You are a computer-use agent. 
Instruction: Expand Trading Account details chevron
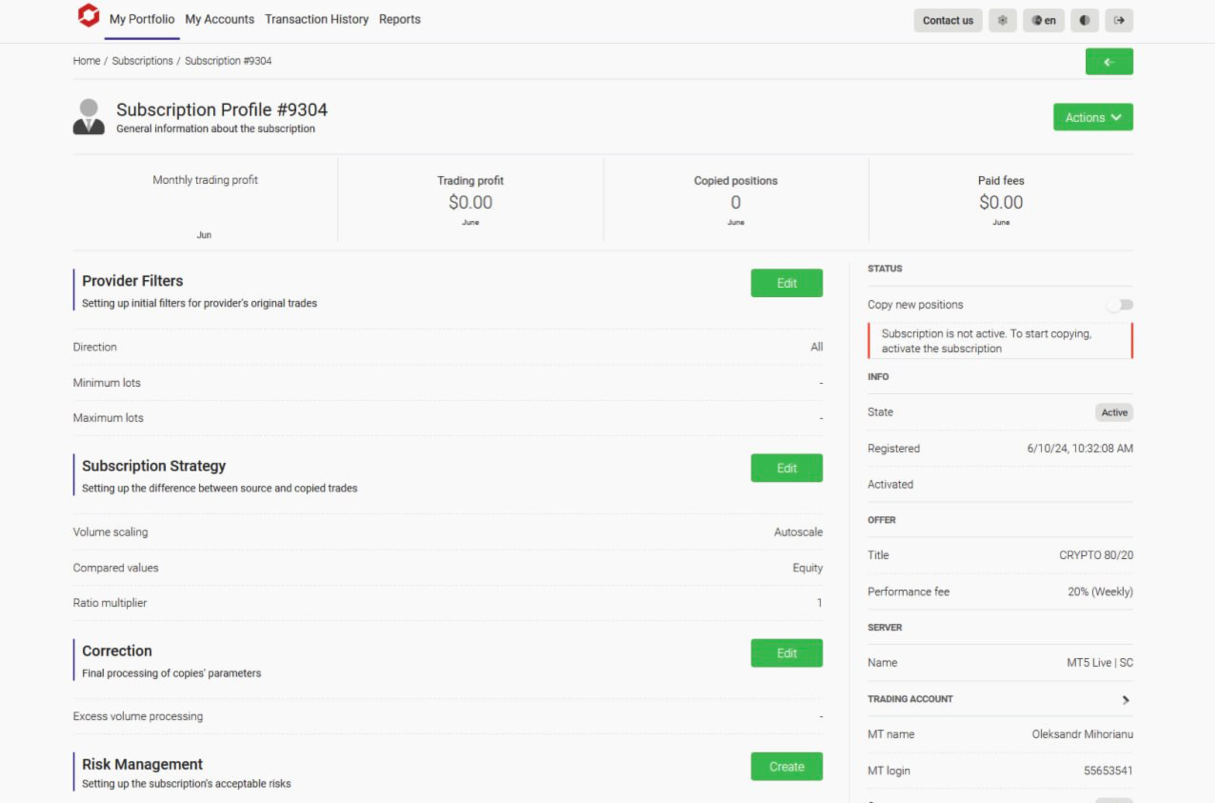(1125, 700)
